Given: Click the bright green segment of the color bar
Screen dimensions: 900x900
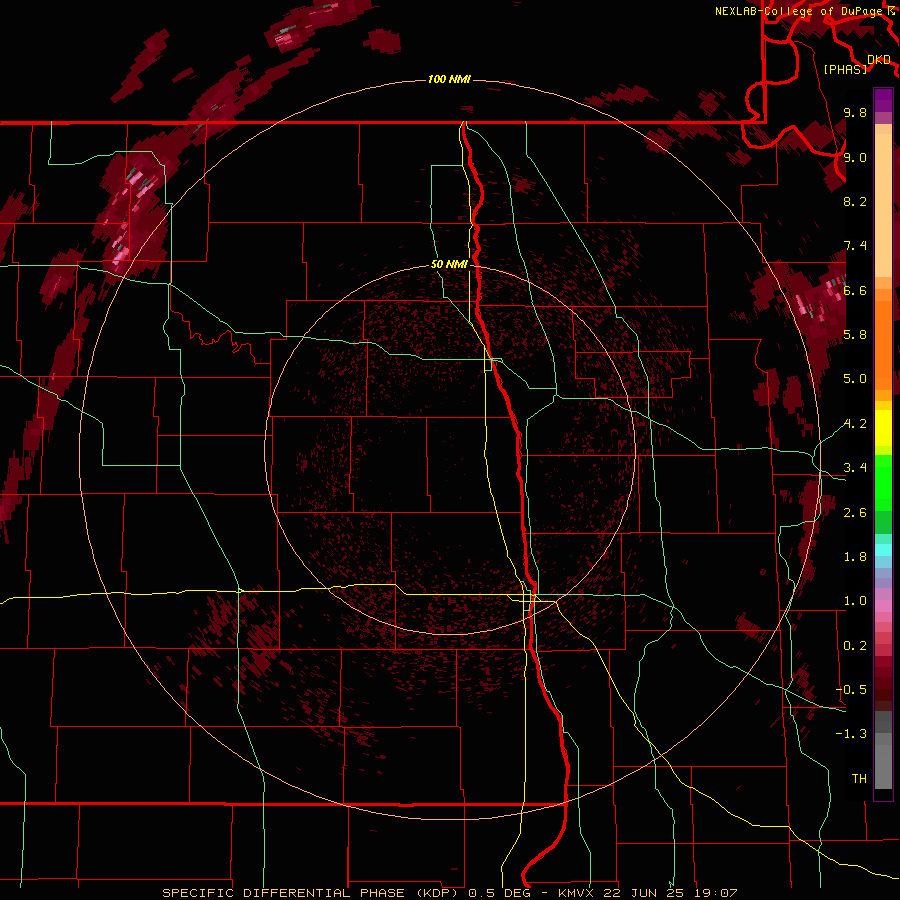Looking at the screenshot, I should coord(883,483).
